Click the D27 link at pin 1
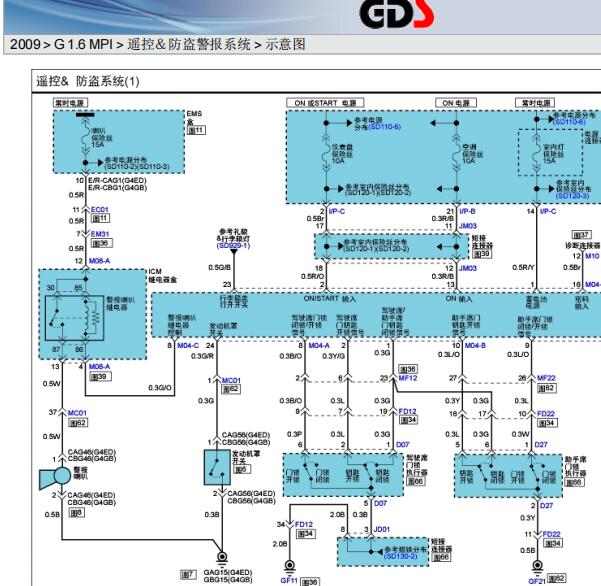Image resolution: width=601 pixels, height=586 pixels. (541, 445)
